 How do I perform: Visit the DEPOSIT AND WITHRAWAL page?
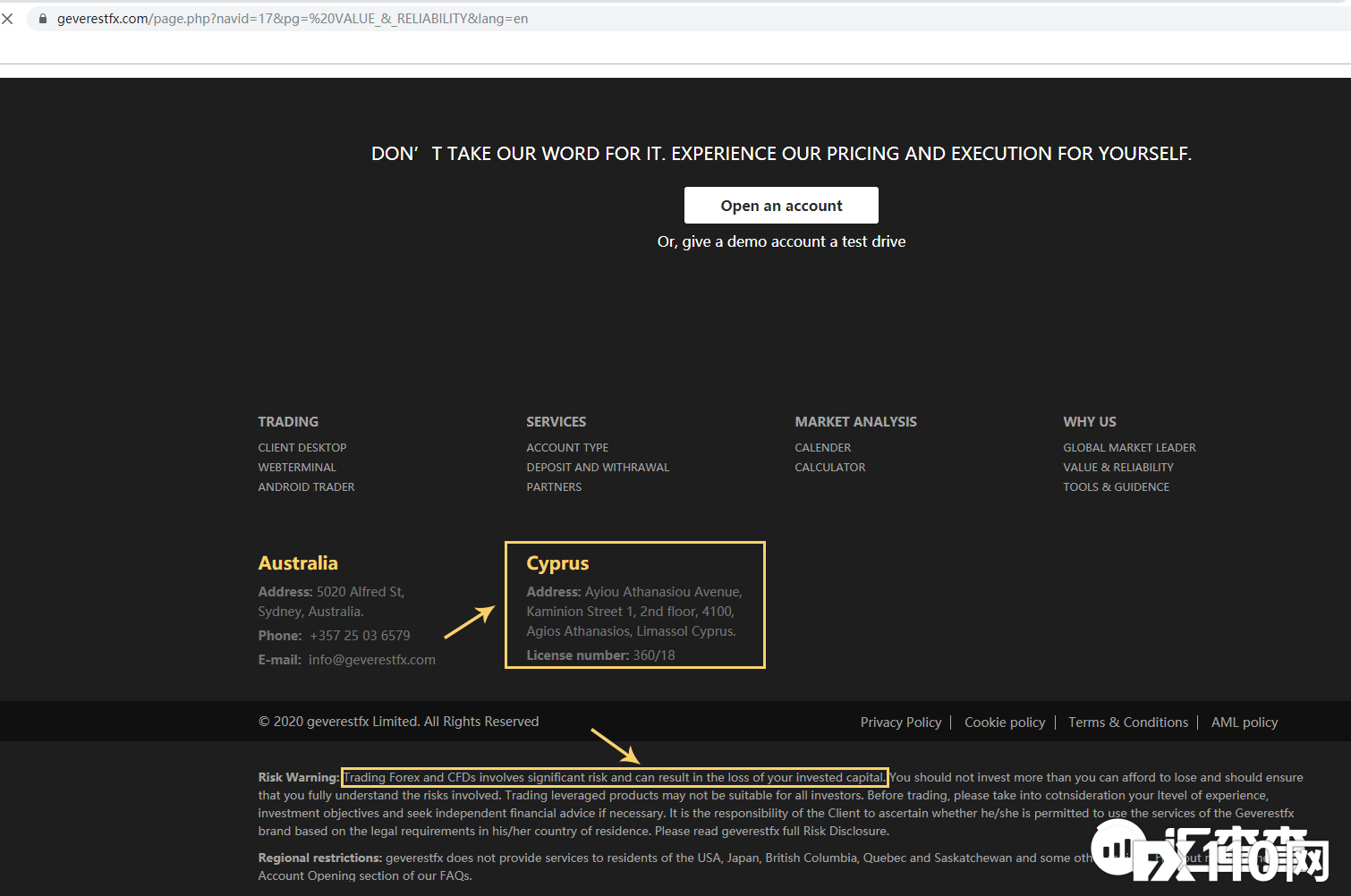click(x=598, y=467)
